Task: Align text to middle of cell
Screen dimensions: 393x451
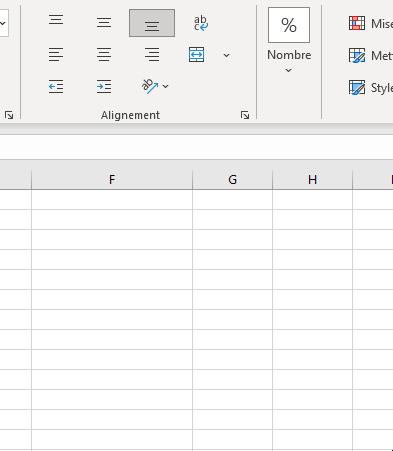Action: pos(104,23)
